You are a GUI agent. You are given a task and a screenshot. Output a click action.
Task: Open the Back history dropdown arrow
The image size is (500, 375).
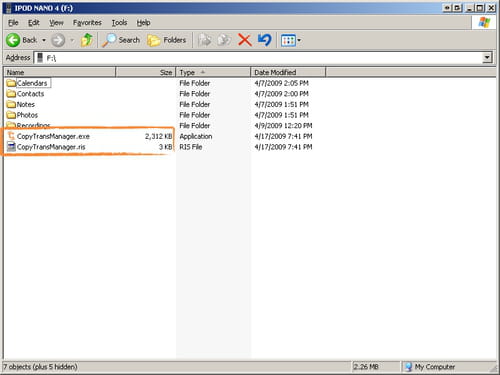point(44,40)
